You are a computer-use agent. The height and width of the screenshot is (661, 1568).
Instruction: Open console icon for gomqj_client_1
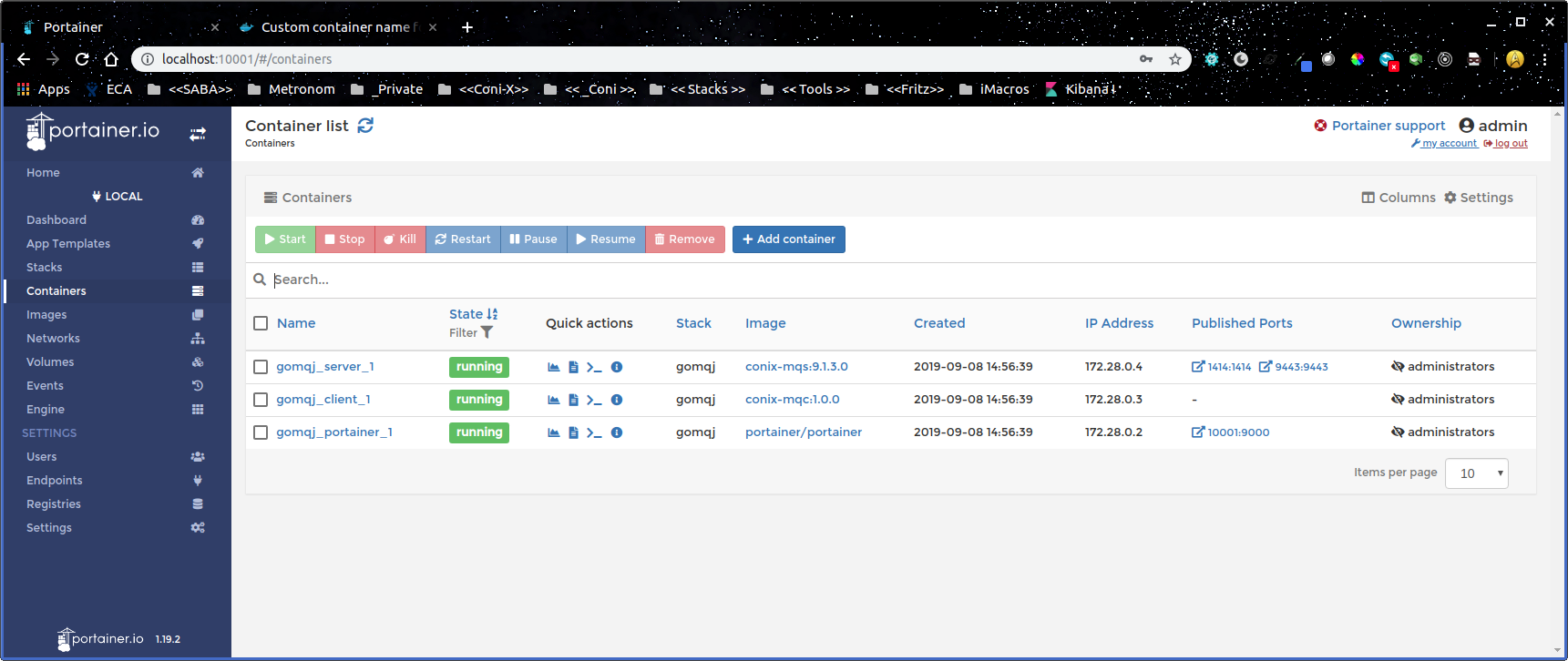pos(594,400)
